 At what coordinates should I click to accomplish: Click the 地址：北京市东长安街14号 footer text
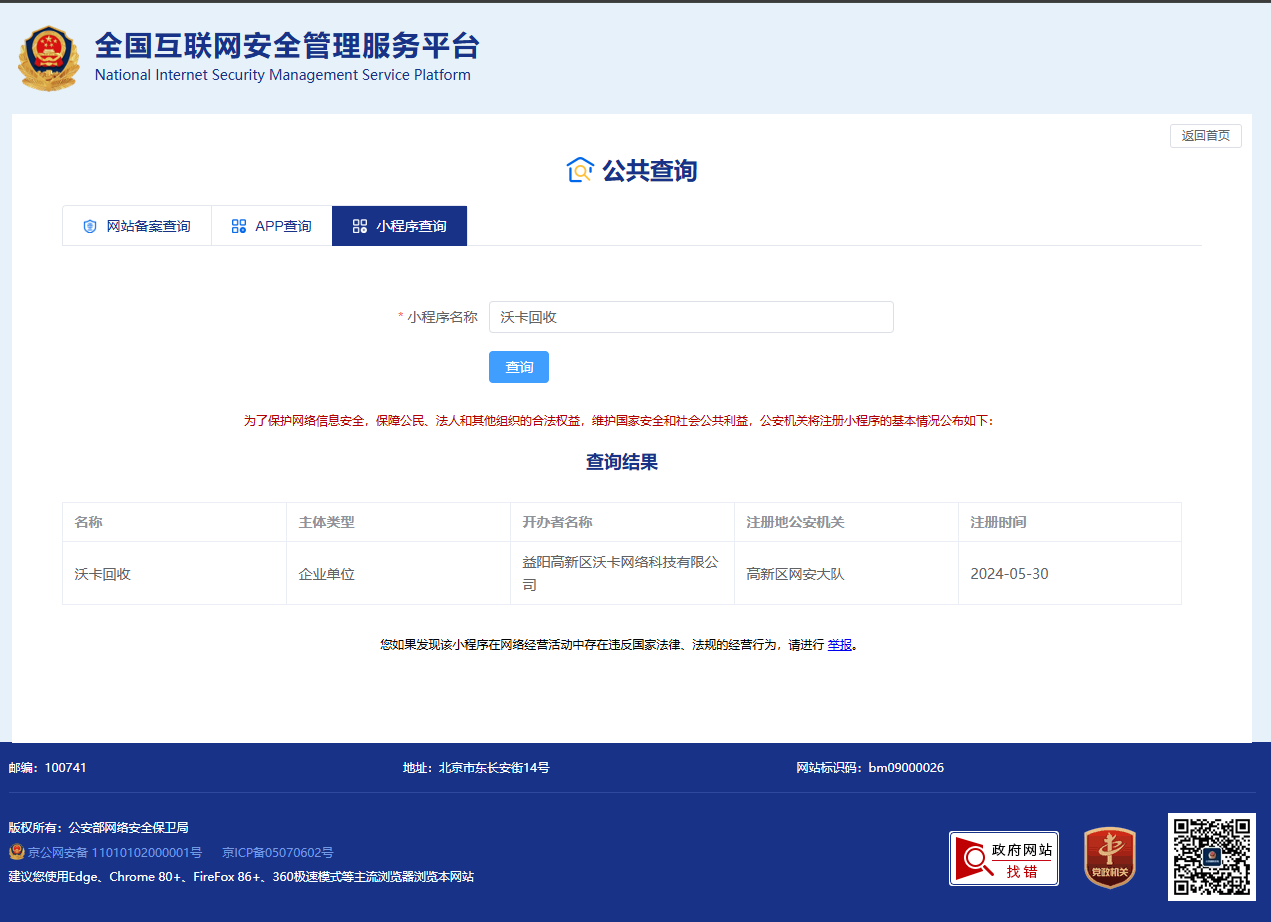[x=476, y=768]
